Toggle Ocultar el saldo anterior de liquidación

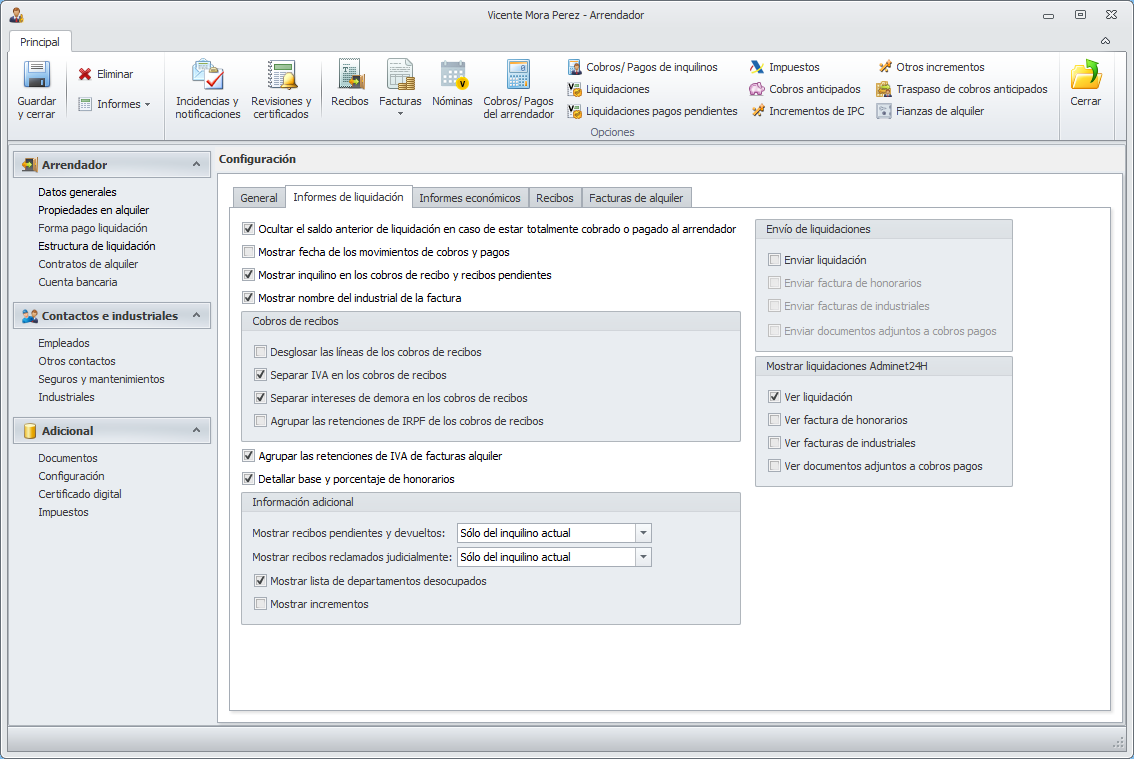pos(249,229)
